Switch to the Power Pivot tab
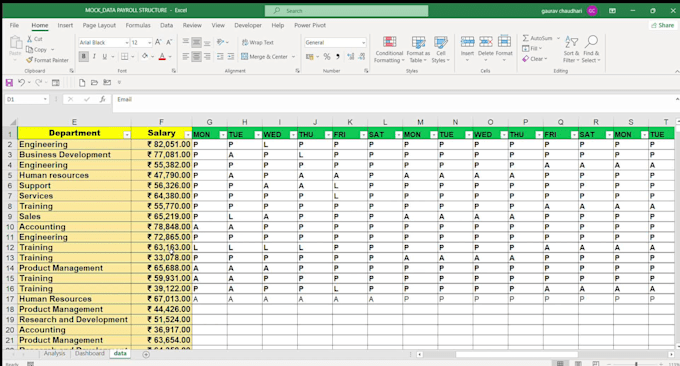680x366 pixels. (310, 25)
